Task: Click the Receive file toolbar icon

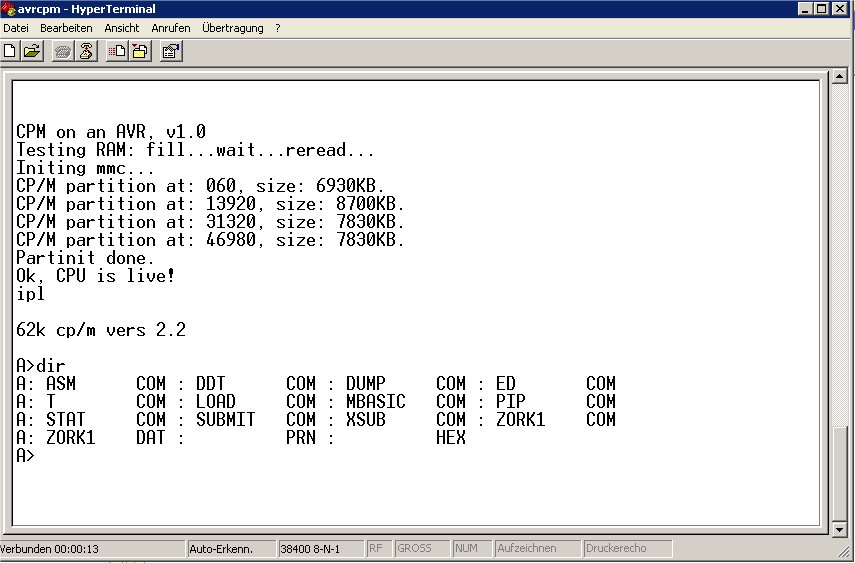Action: 140,51
